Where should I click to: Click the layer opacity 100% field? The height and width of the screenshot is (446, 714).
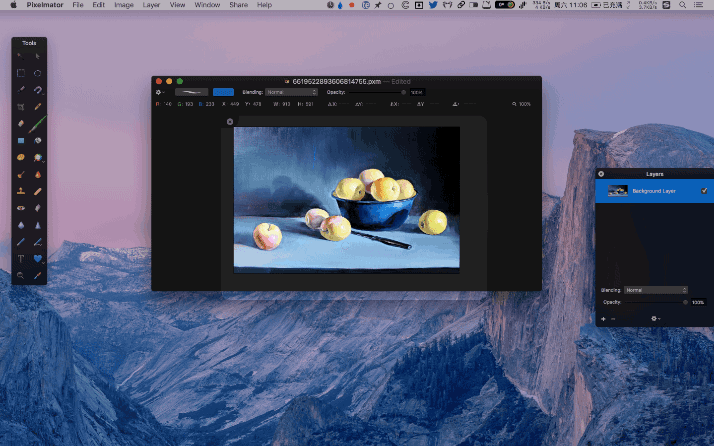tap(698, 302)
